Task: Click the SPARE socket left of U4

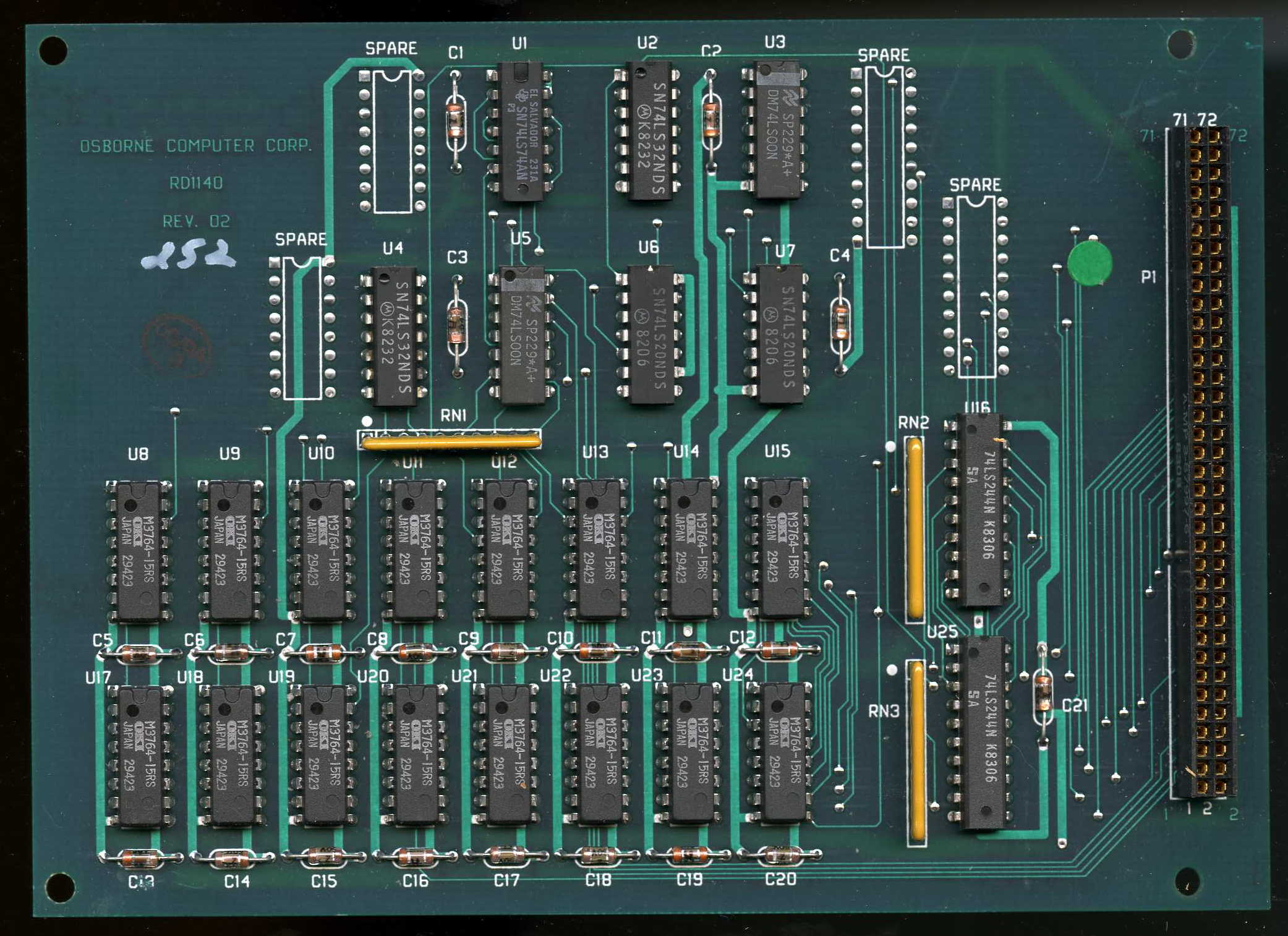Action: tap(302, 328)
